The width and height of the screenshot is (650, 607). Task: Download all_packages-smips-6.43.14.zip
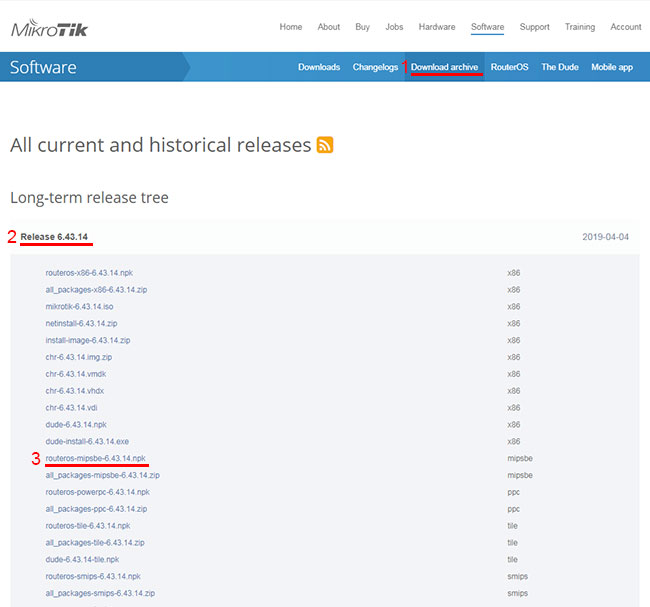point(100,593)
